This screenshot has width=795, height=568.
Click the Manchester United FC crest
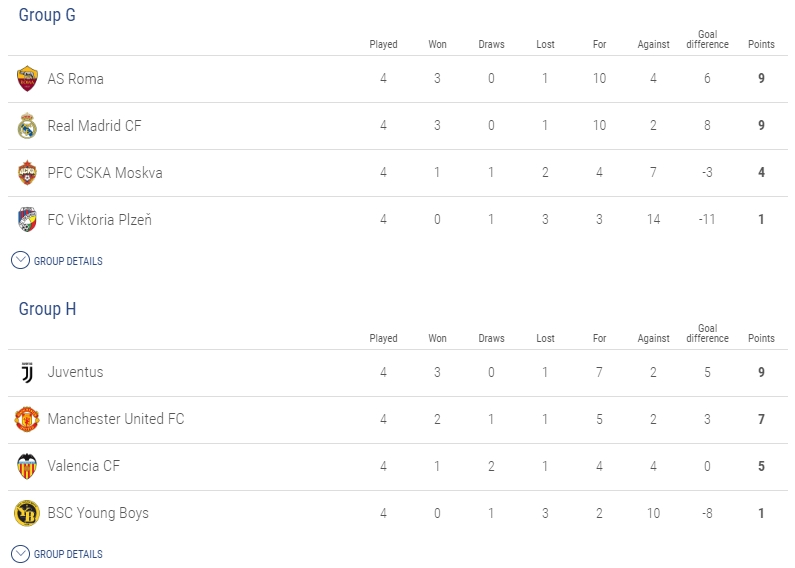click(27, 419)
